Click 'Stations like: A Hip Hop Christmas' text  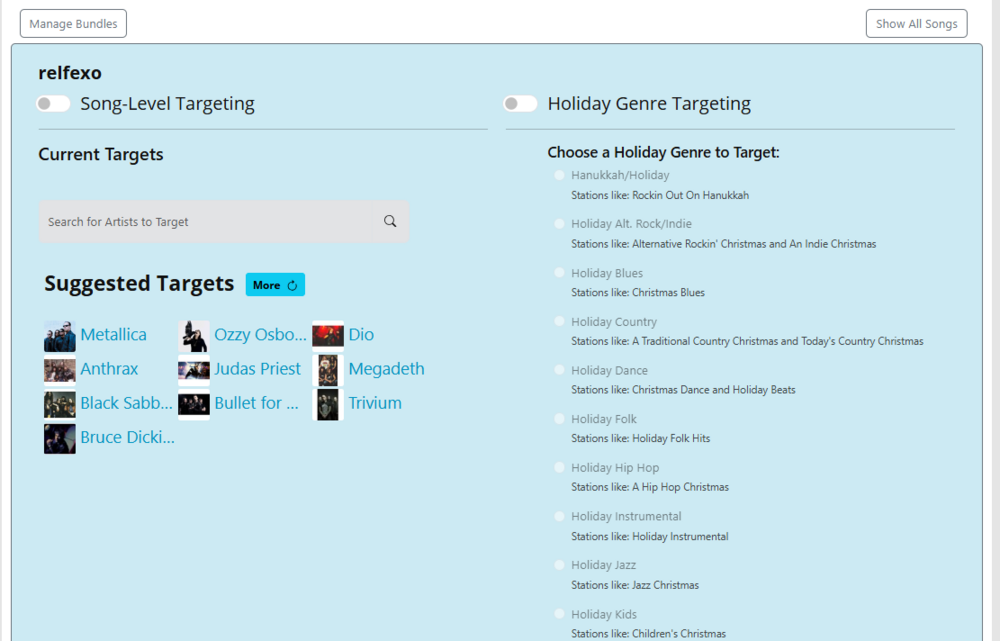click(650, 487)
